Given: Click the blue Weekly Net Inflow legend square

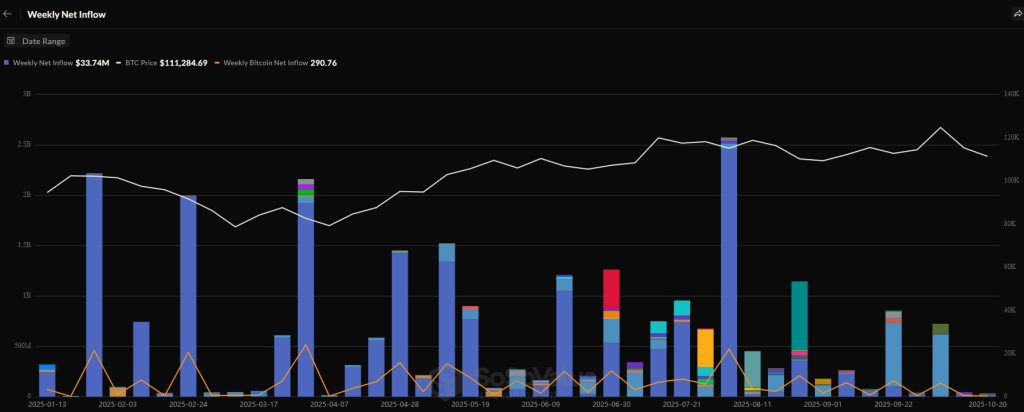Looking at the screenshot, I should (8, 63).
